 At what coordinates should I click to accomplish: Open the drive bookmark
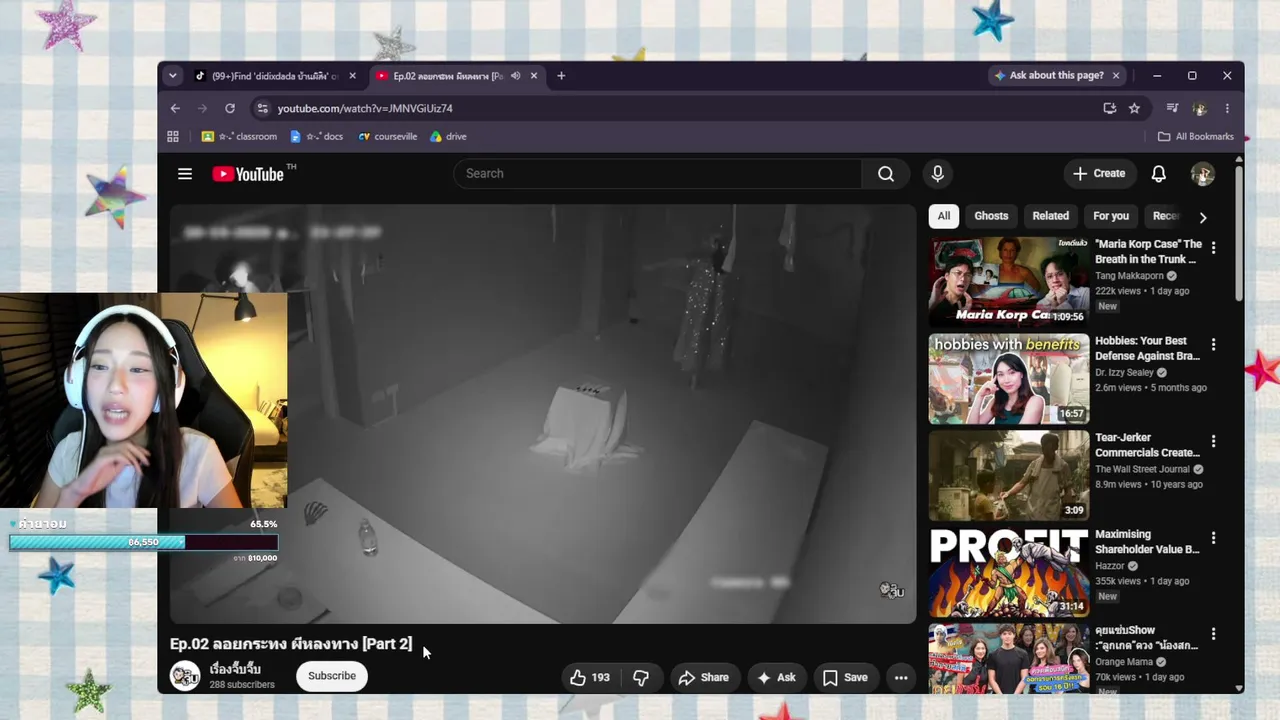pyautogui.click(x=448, y=136)
